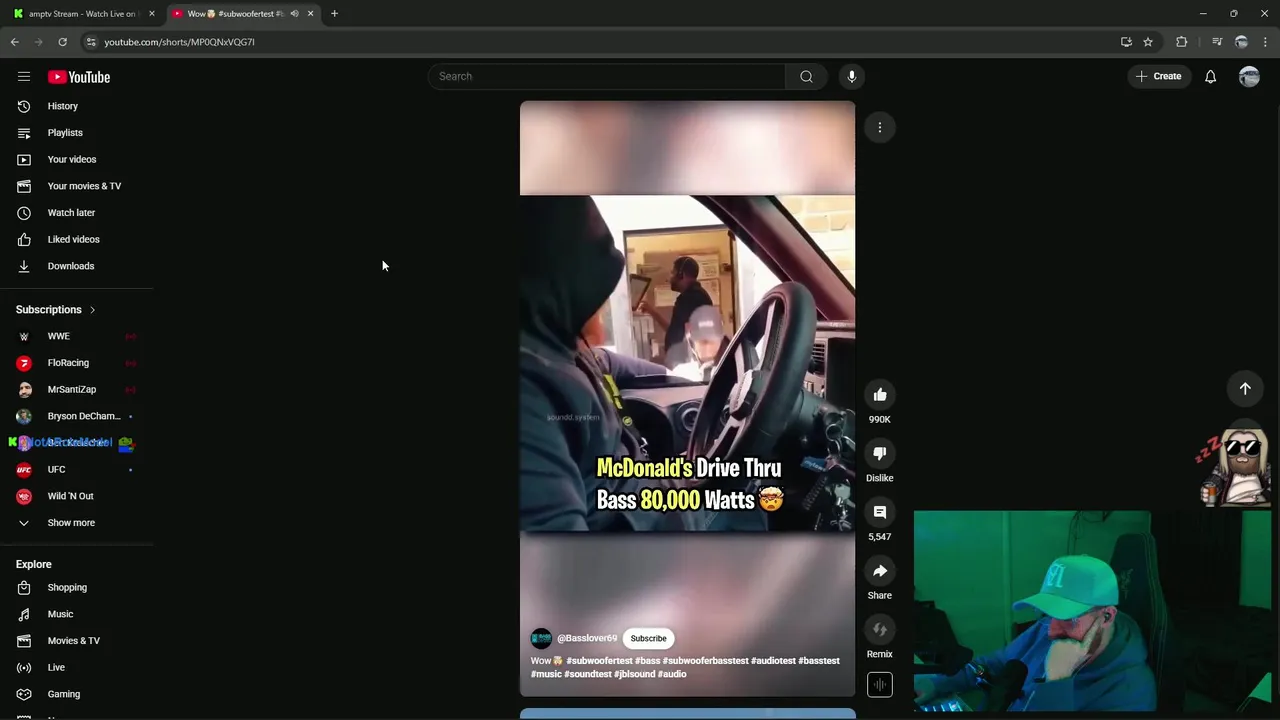Click the #jblsound hashtag
The image size is (1280, 720).
tap(634, 674)
